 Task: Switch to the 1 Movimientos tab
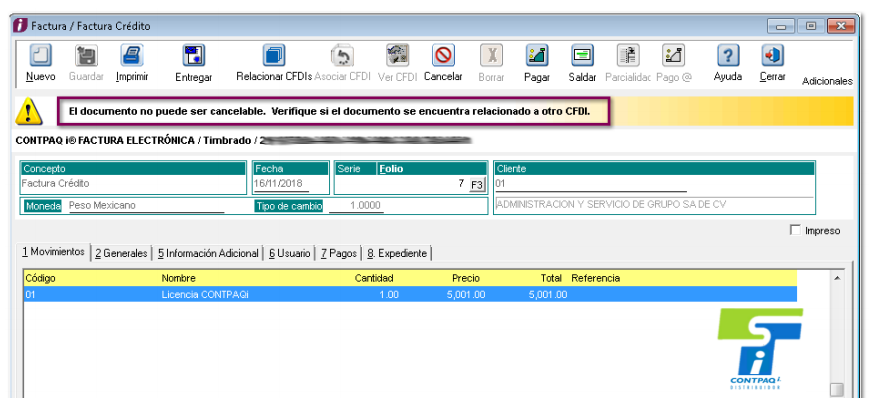pyautogui.click(x=54, y=253)
